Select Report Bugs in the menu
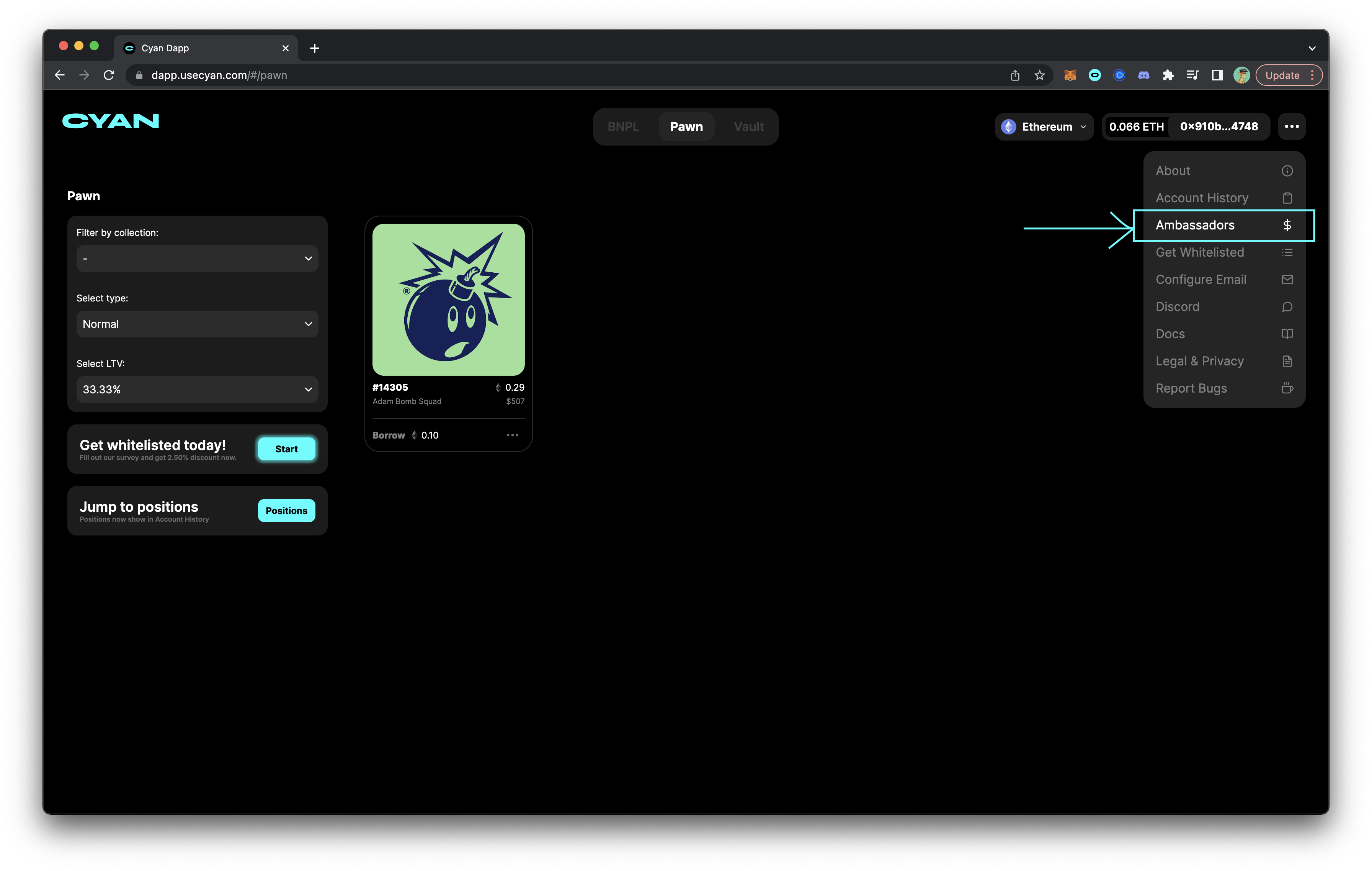The height and width of the screenshot is (871, 1372). 1224,388
